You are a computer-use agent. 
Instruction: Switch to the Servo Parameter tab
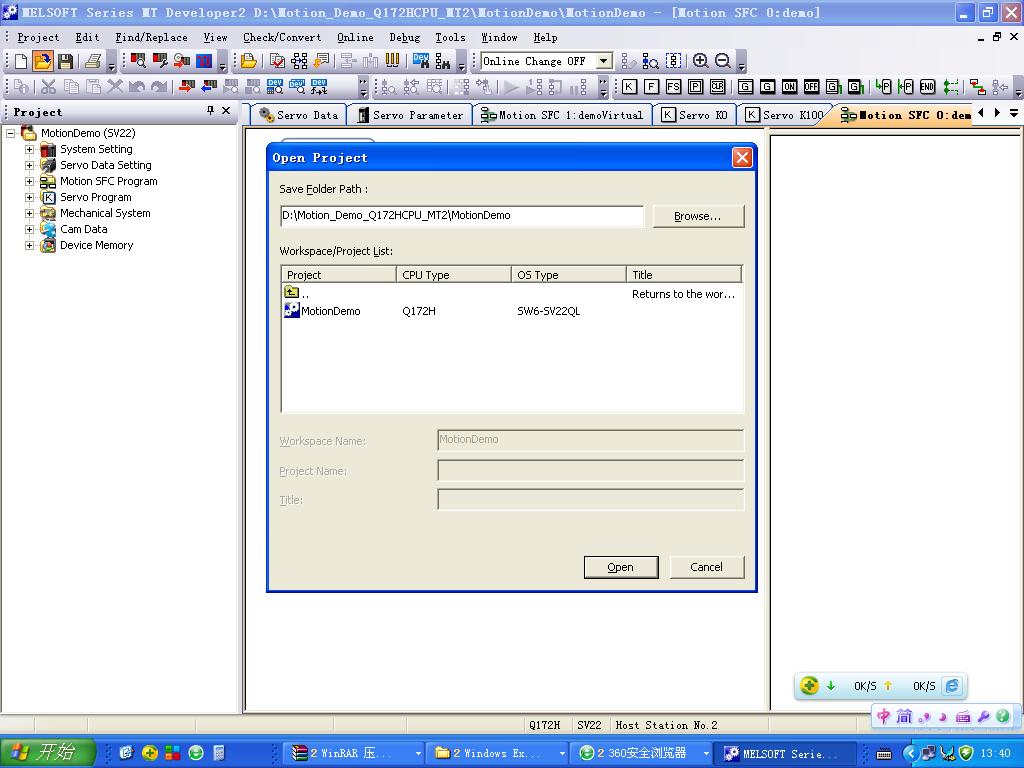[x=410, y=115]
